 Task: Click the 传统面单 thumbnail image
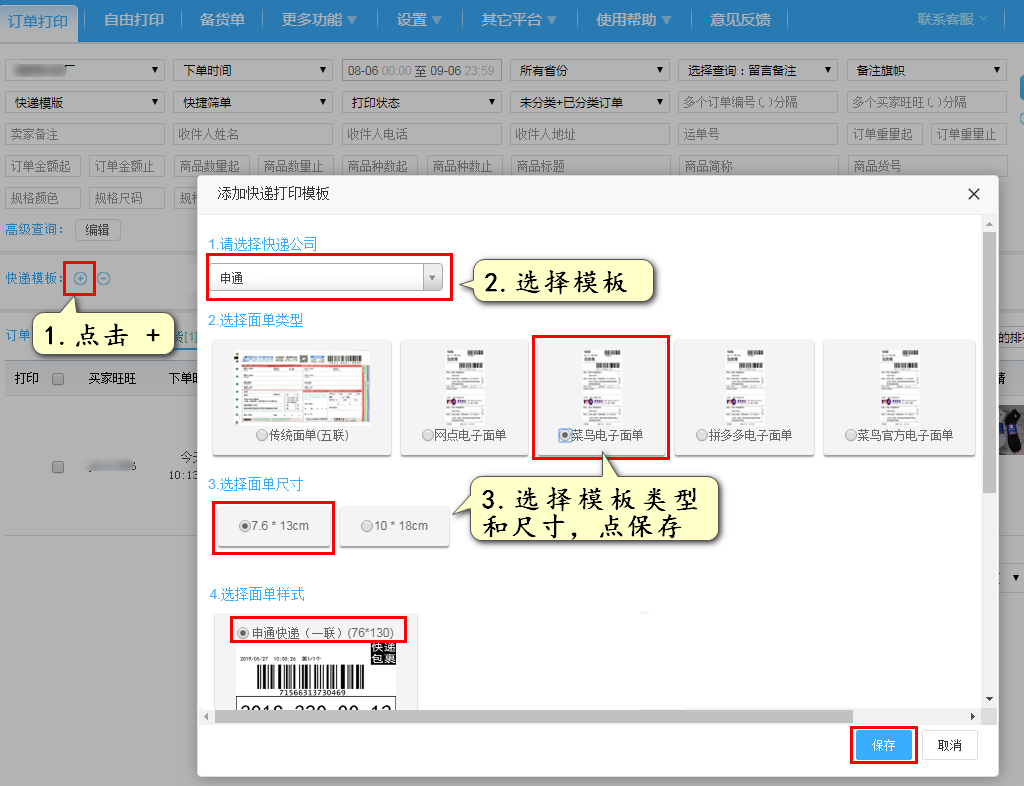coord(302,387)
